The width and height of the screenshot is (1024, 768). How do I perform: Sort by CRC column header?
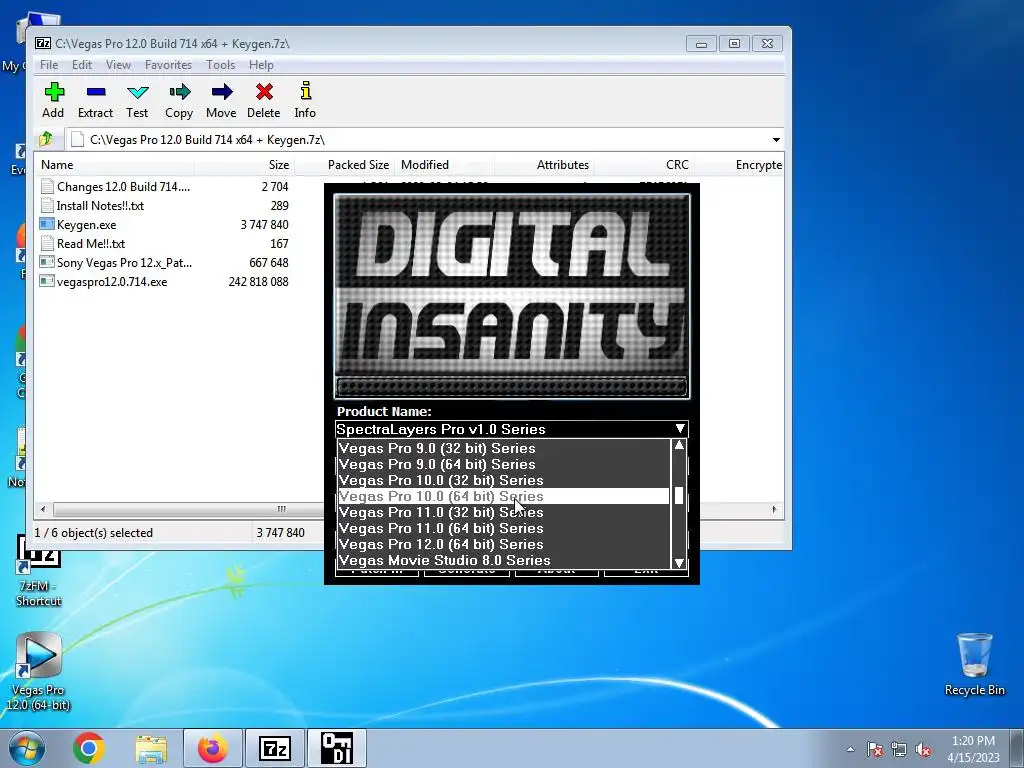pos(643,165)
